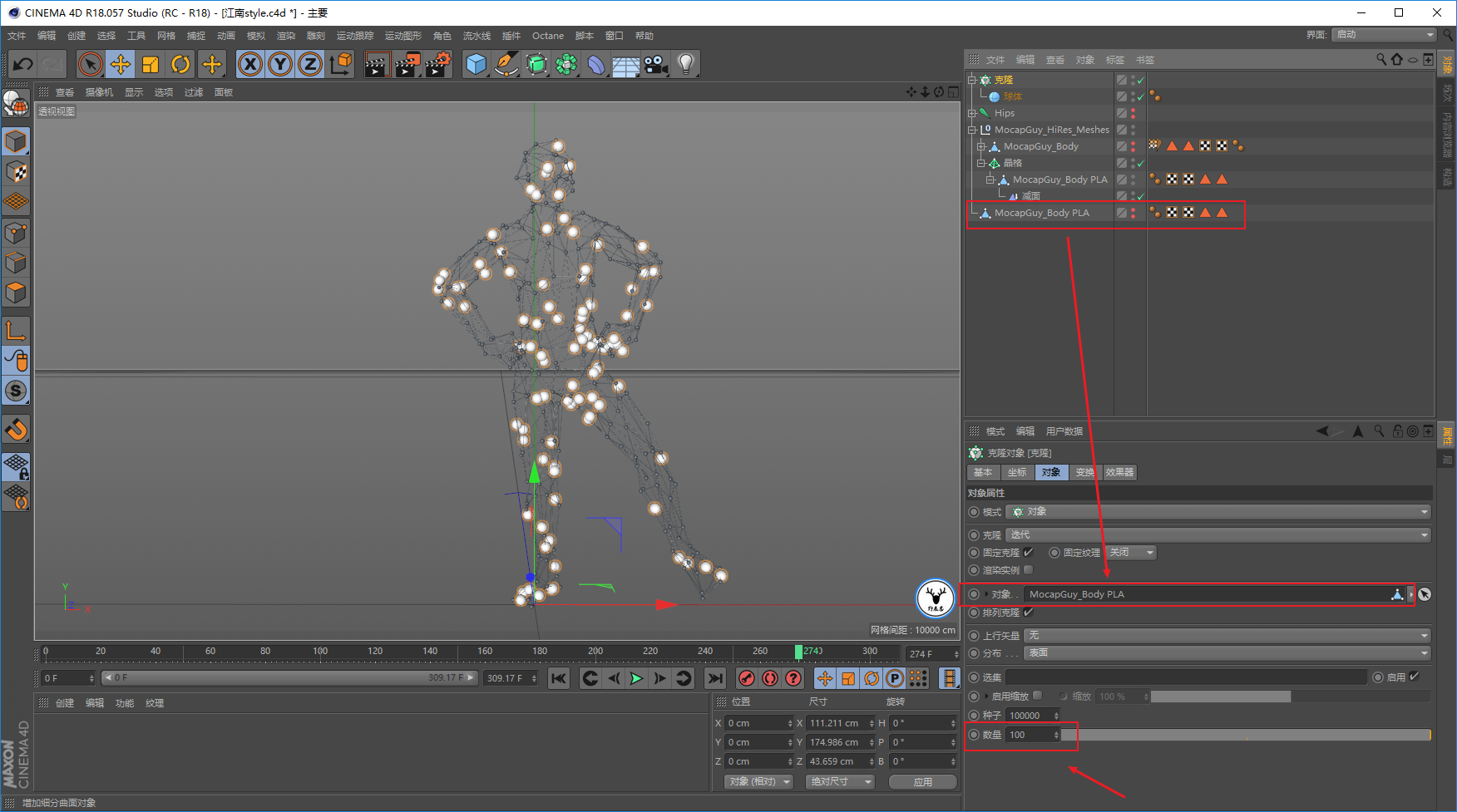Switch to the 坐标 tab

[1017, 472]
